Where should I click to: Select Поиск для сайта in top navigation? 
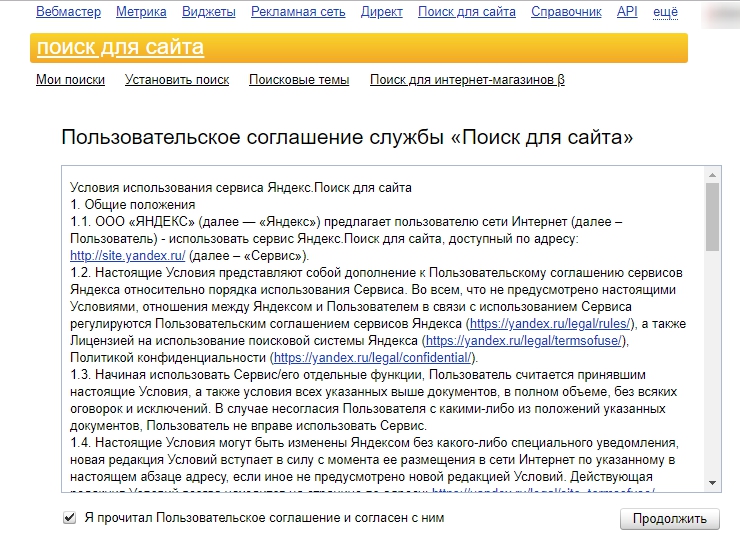coord(466,12)
